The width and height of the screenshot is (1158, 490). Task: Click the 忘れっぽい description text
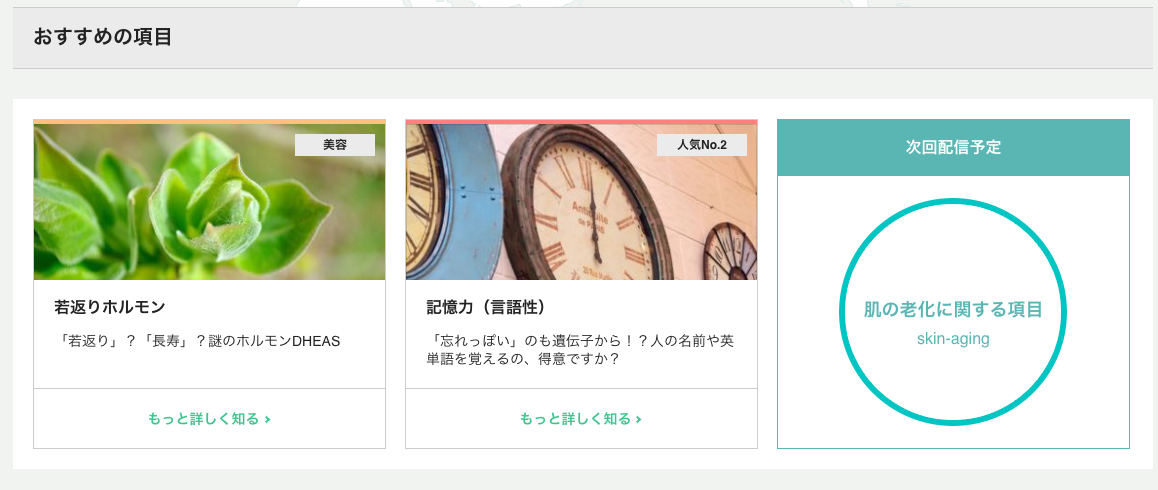(580, 350)
